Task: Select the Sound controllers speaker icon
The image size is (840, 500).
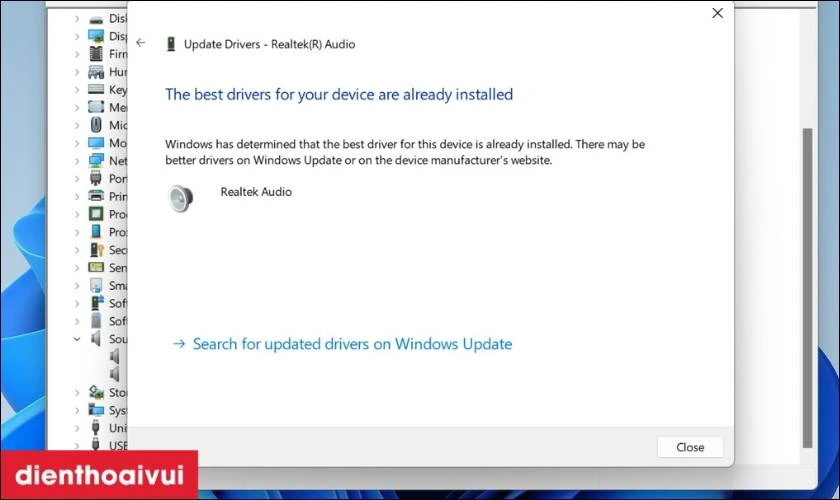Action: [x=96, y=338]
